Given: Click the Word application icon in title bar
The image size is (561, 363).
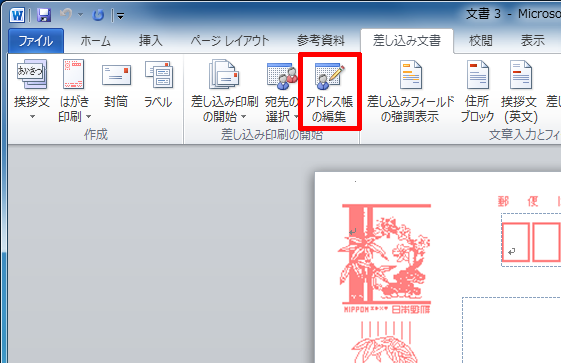Looking at the screenshot, I should point(17,15).
